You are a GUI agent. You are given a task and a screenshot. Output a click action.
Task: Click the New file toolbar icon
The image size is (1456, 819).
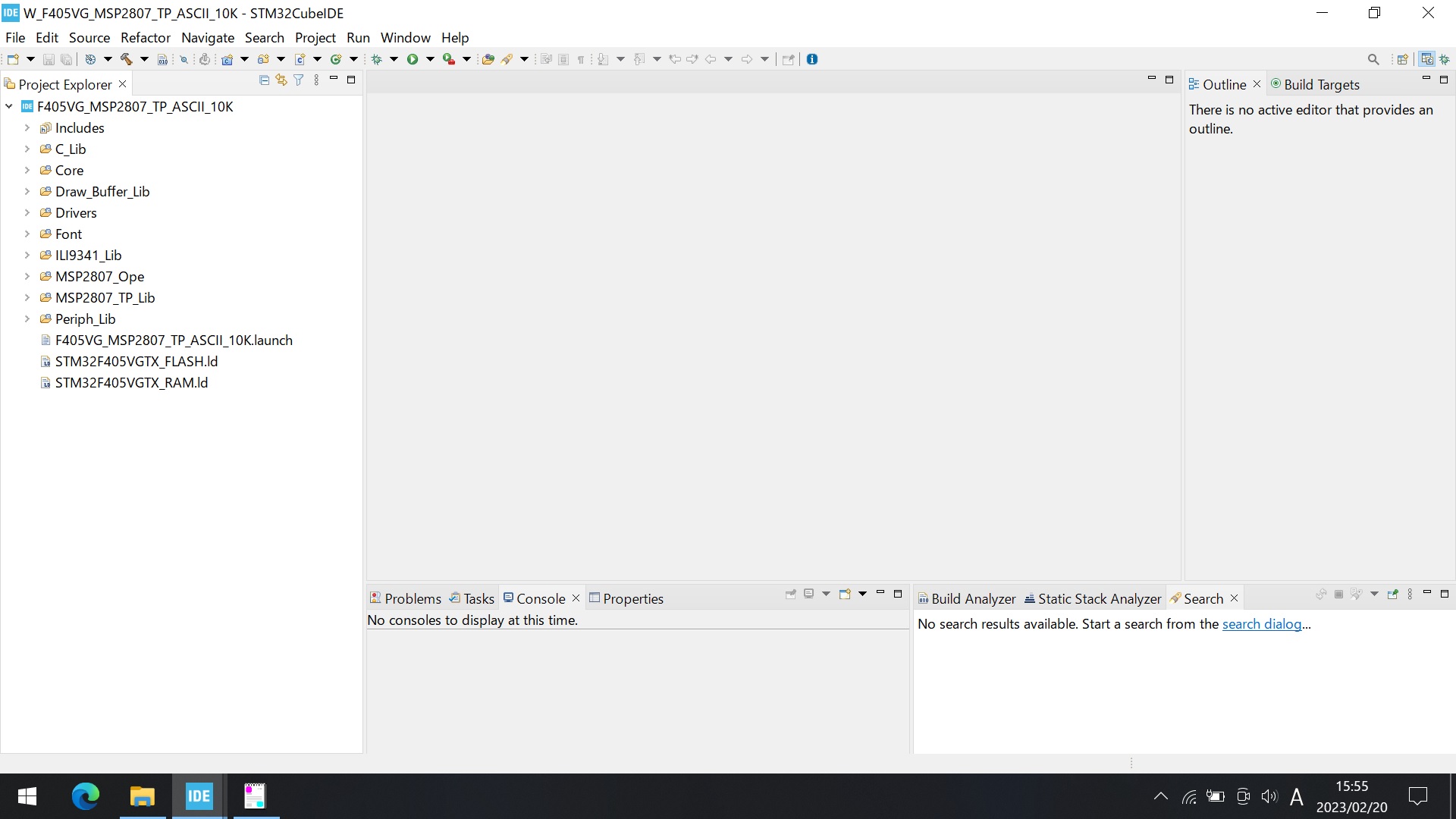(x=13, y=59)
